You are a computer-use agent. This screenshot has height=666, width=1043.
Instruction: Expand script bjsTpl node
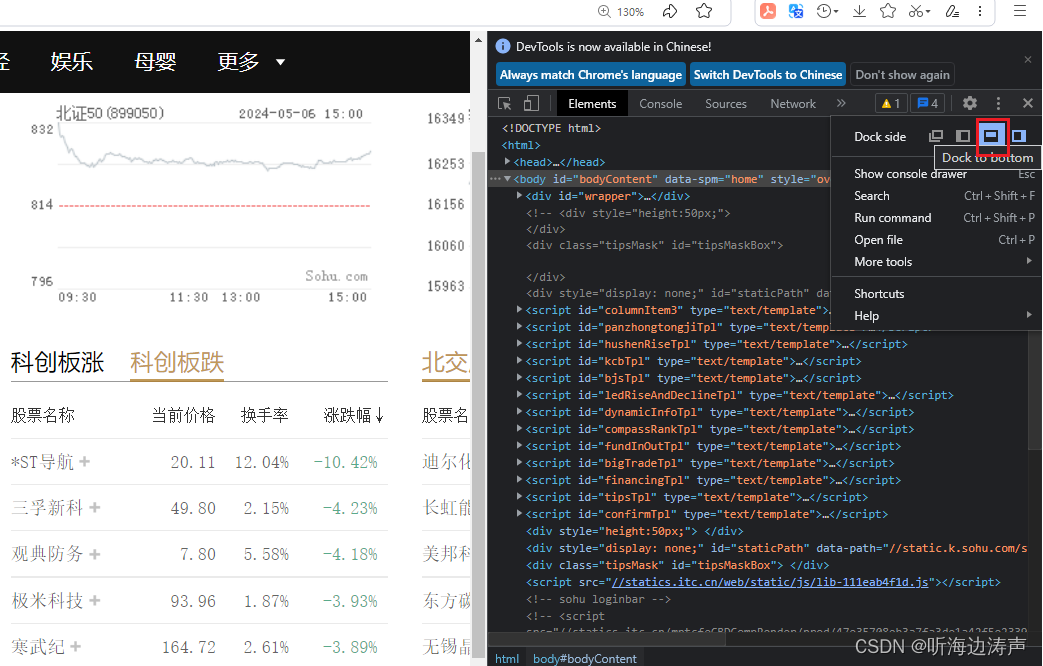tap(520, 377)
